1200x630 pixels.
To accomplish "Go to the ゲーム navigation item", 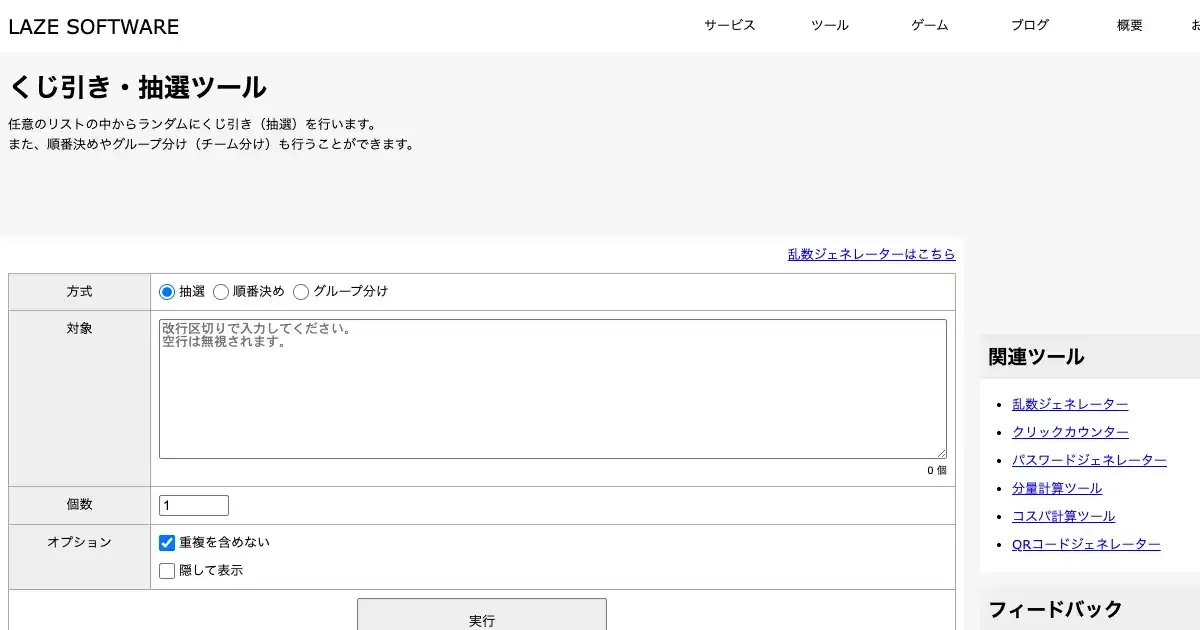I will pyautogui.click(x=929, y=26).
